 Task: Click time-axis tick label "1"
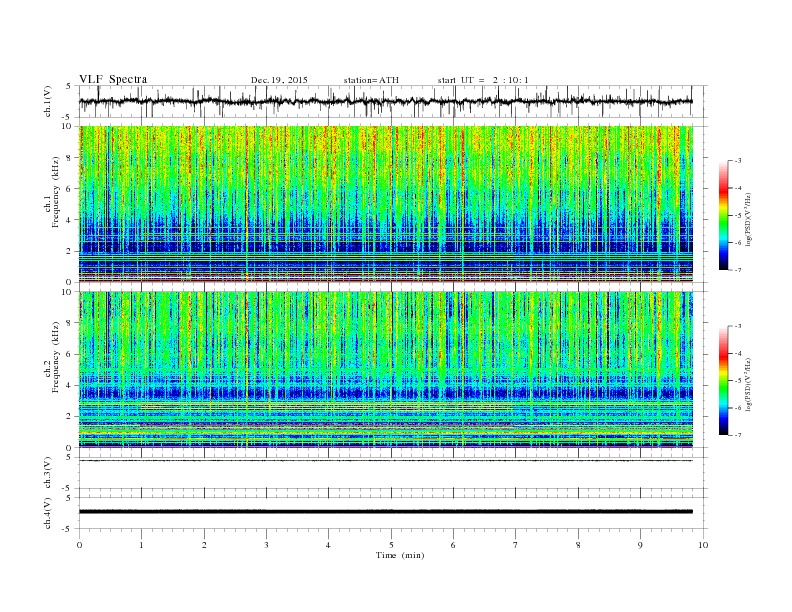[x=141, y=545]
